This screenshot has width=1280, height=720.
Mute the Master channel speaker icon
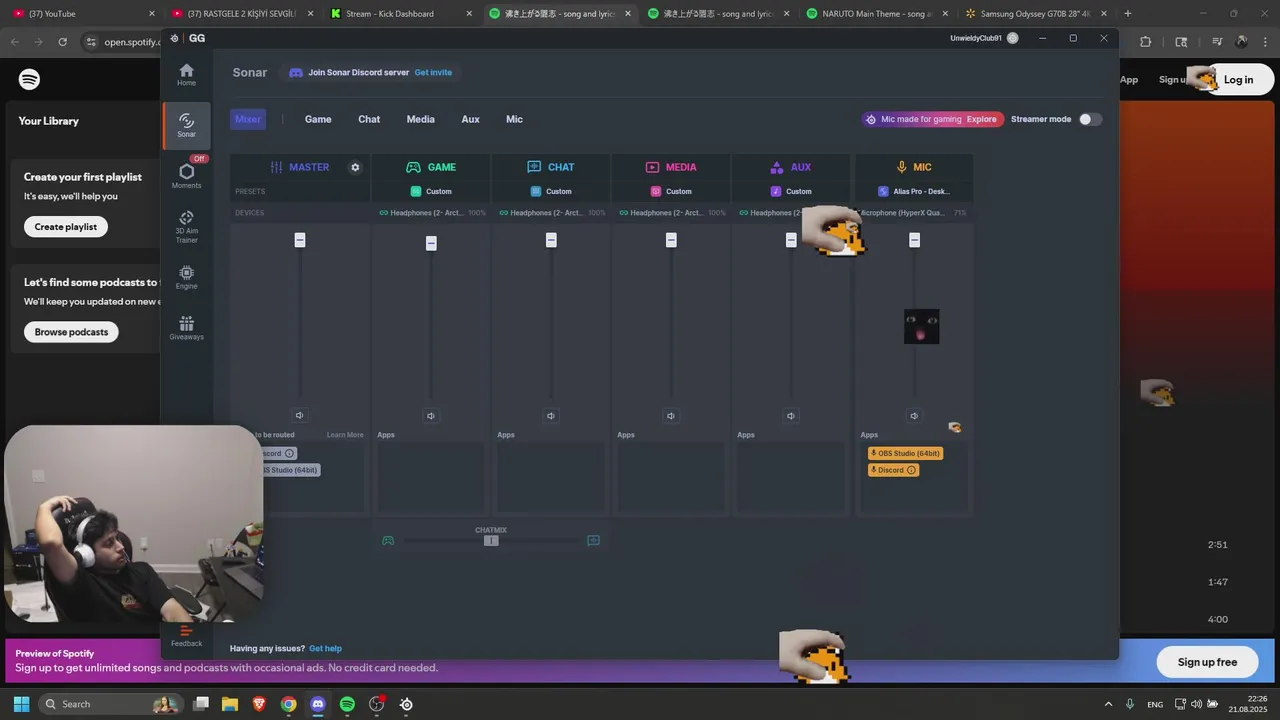299,415
